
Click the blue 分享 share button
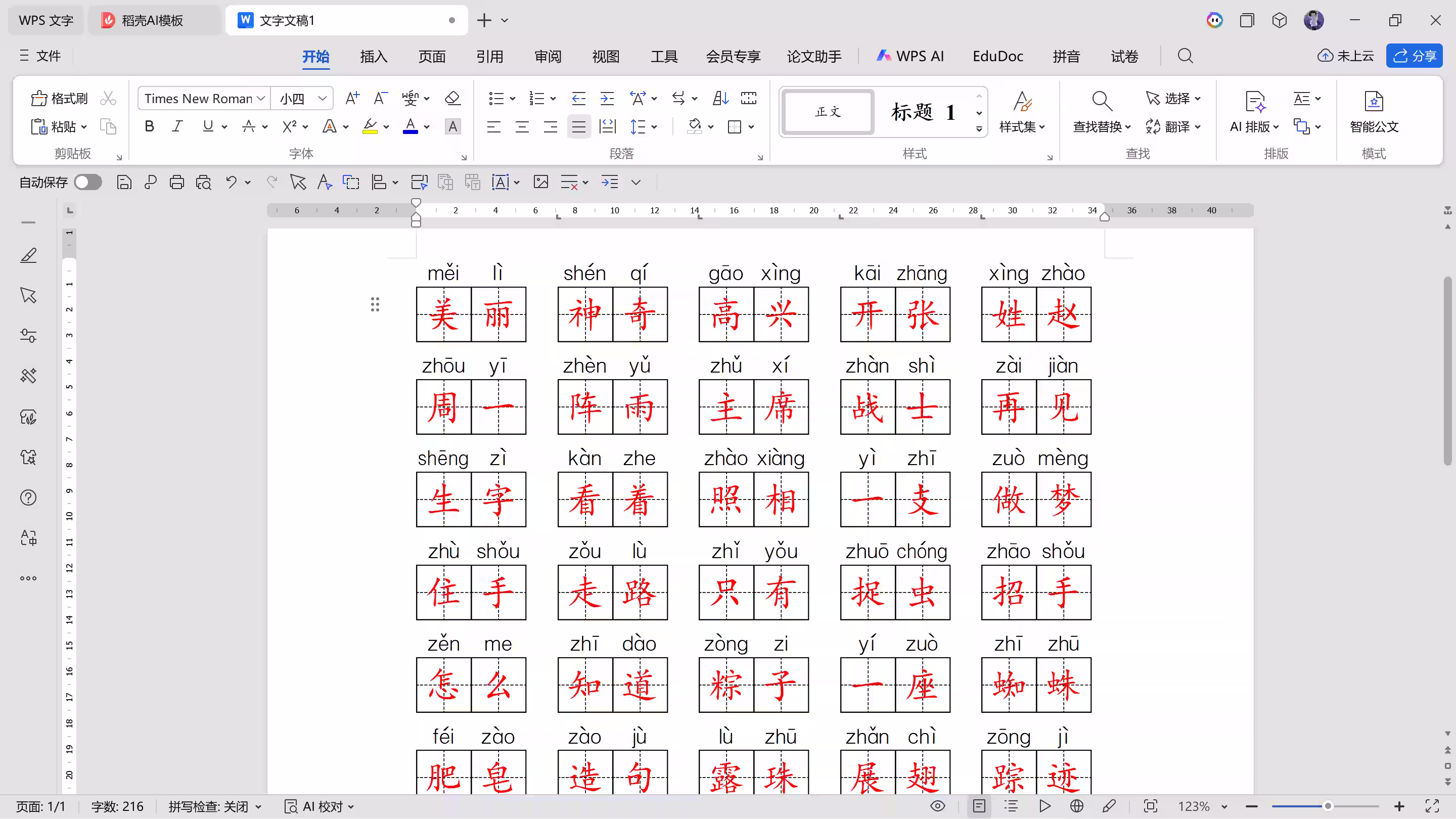[1414, 56]
